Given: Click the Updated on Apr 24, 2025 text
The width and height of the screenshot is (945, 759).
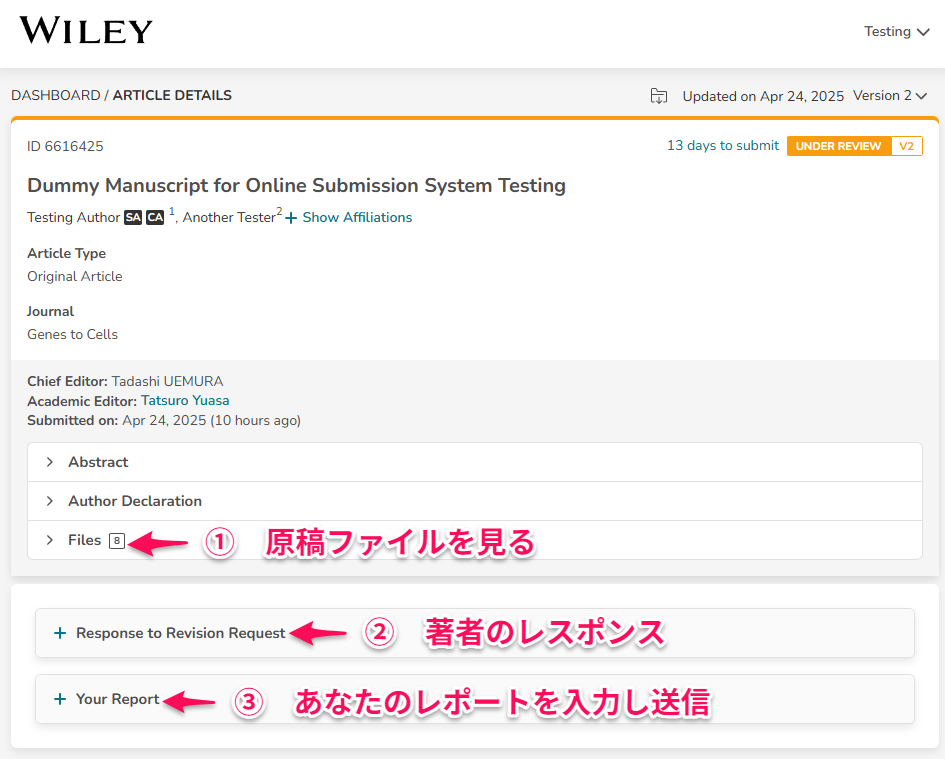Looking at the screenshot, I should (763, 96).
